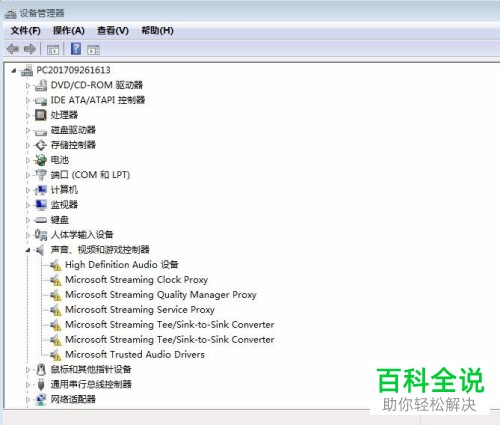Image resolution: width=500 pixels, height=425 pixels.
Task: Select Microsoft Streaming Service Proxy
Action: tap(140, 310)
